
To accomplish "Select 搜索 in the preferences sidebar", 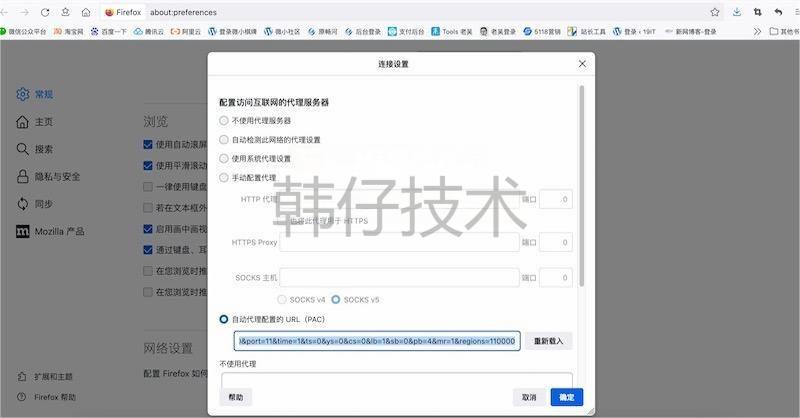I will point(35,149).
